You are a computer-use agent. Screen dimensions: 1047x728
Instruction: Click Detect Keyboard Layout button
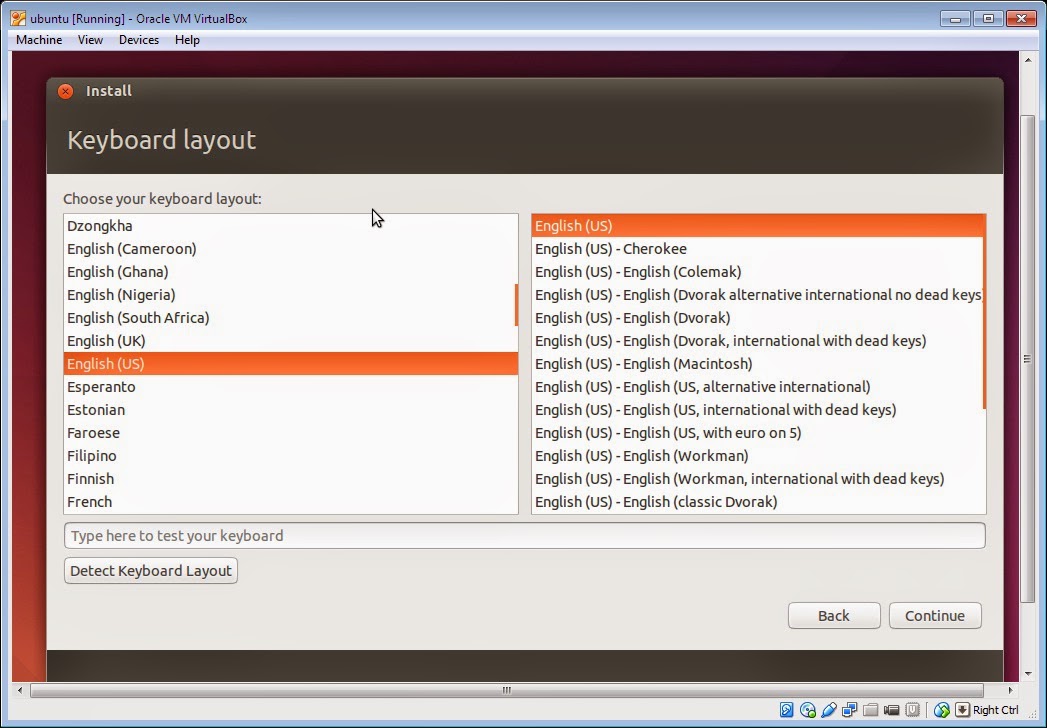pos(151,571)
